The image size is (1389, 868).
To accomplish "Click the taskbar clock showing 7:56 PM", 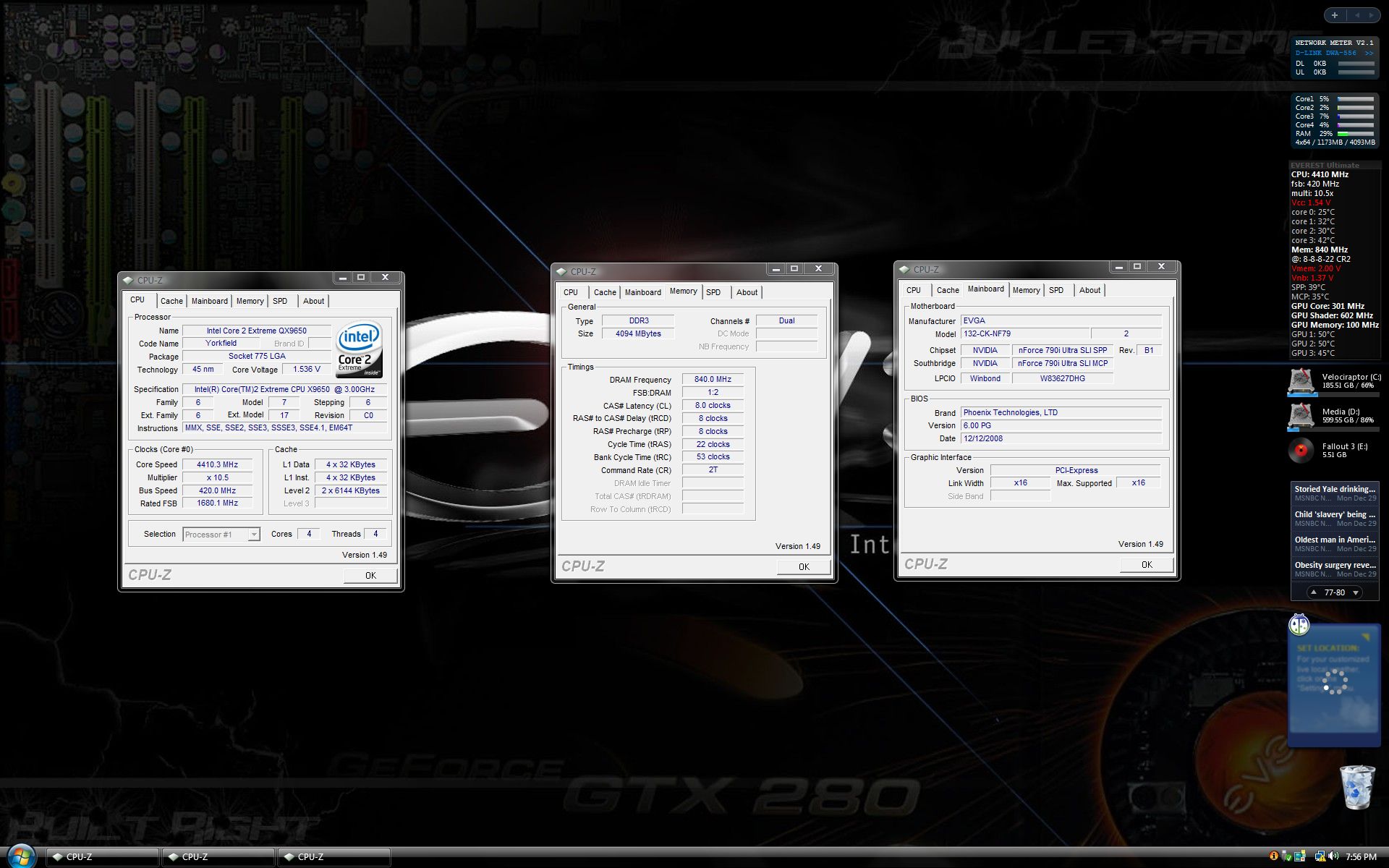I will (1361, 857).
